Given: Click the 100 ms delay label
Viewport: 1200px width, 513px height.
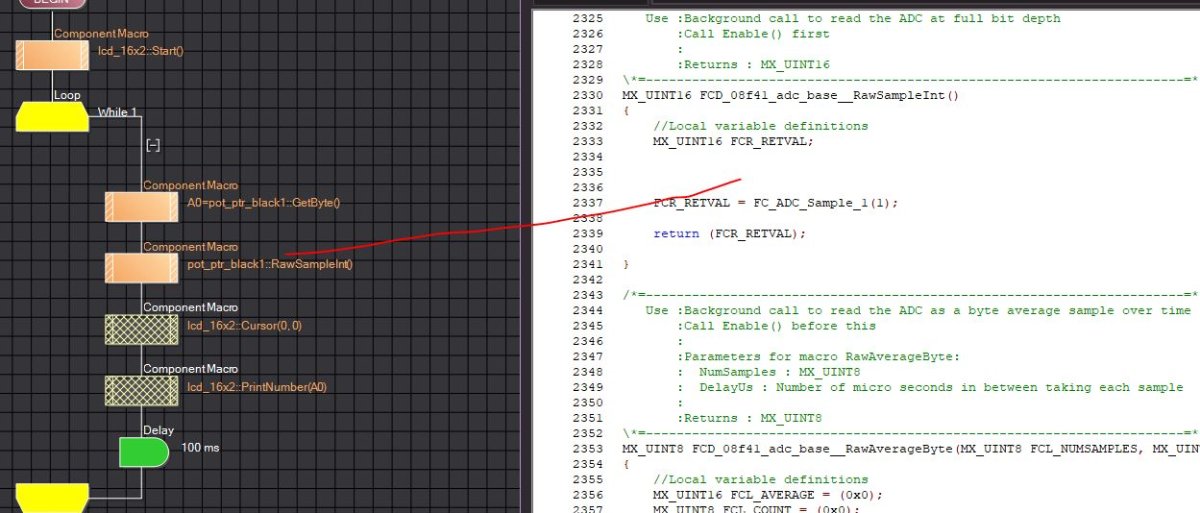Looking at the screenshot, I should tap(200, 447).
